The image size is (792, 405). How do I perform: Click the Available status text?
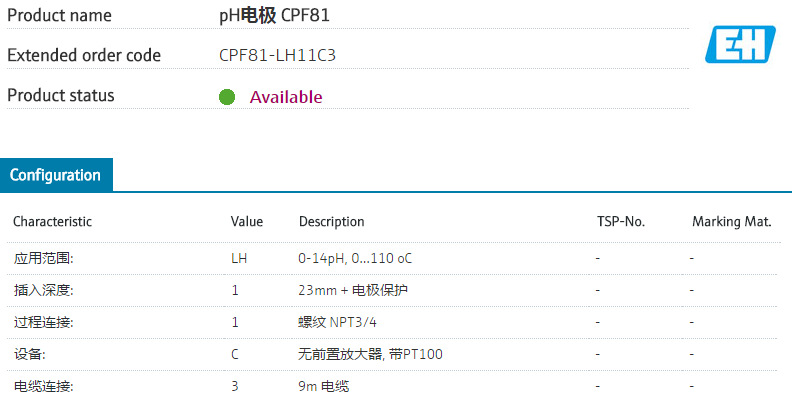pyautogui.click(x=286, y=97)
